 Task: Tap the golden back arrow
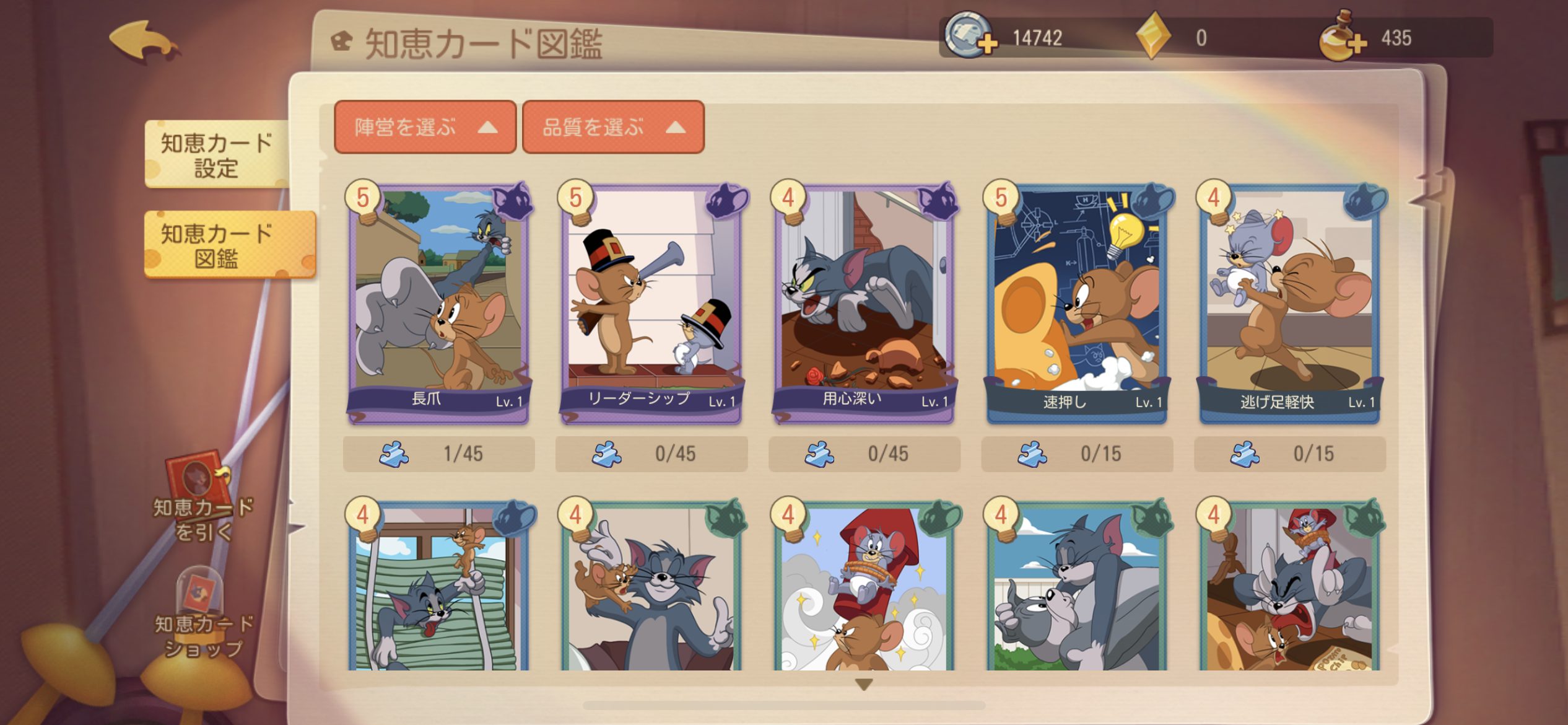pyautogui.click(x=145, y=42)
